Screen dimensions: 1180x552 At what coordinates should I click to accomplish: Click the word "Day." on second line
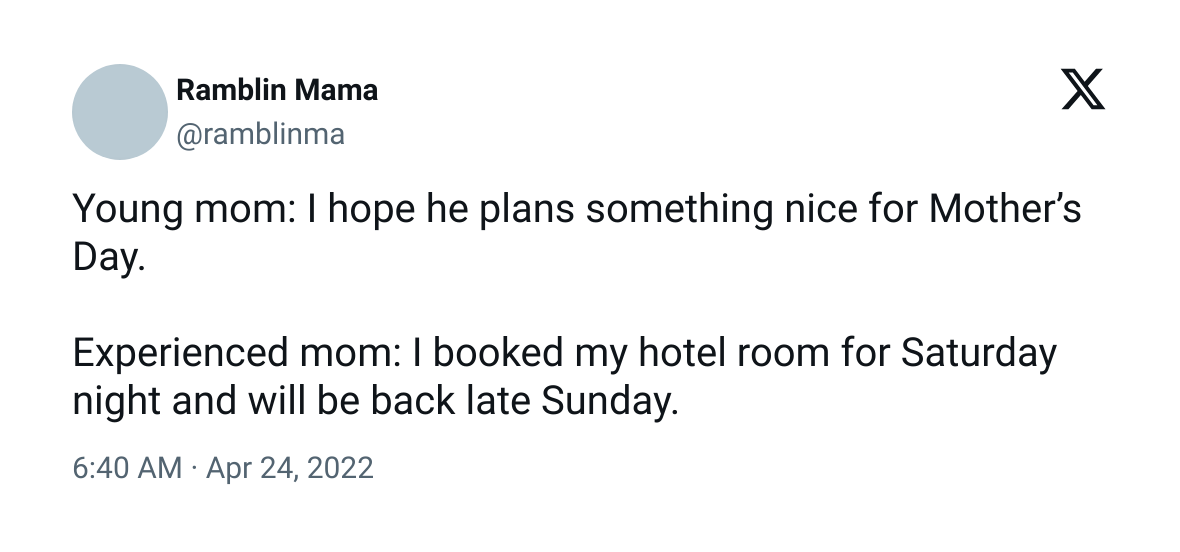pyautogui.click(x=108, y=257)
